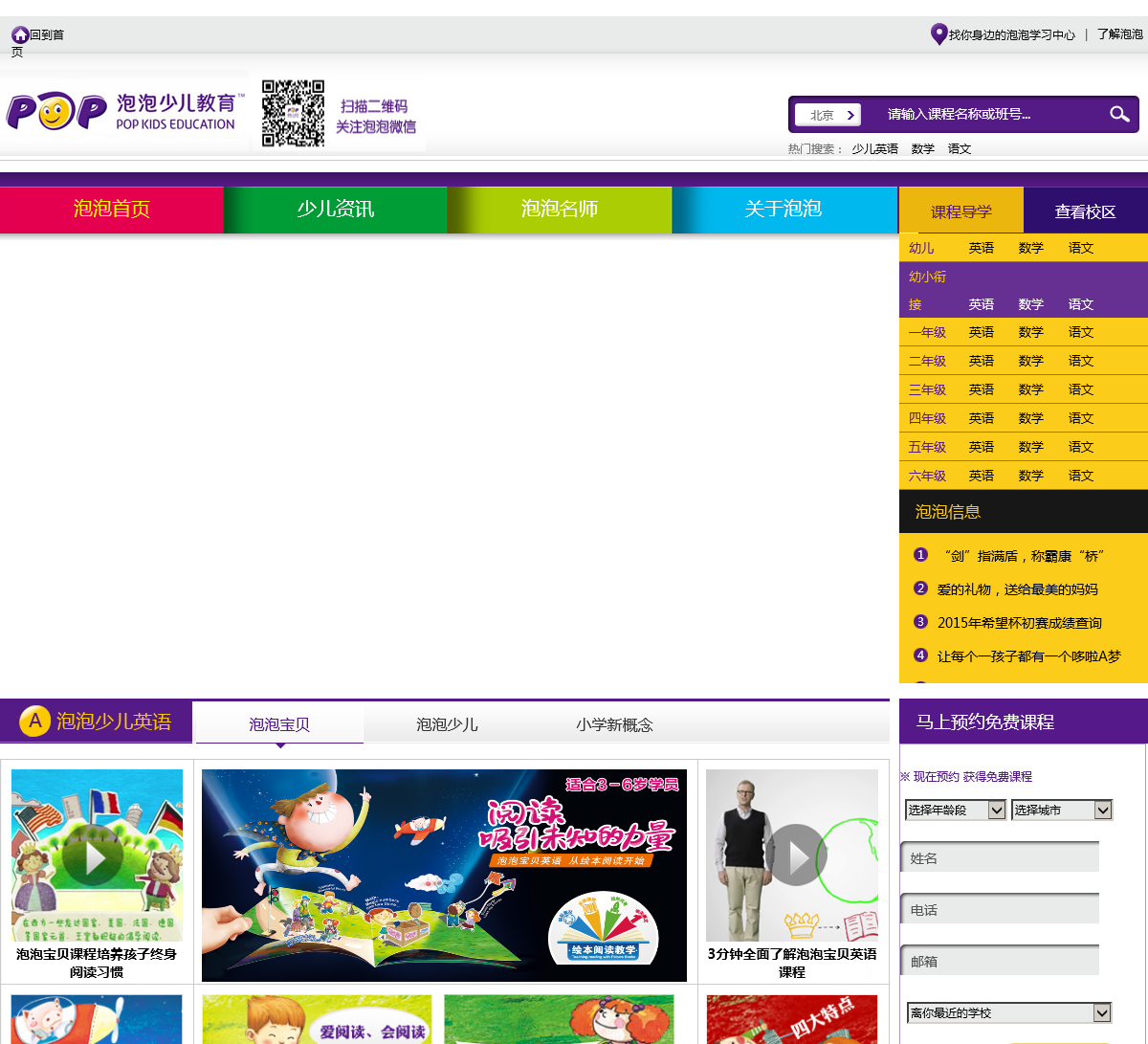Click the 泡泡宝贝课程培养孩子终身阅读习惯 caption
This screenshot has width=1148, height=1044.
click(x=97, y=963)
